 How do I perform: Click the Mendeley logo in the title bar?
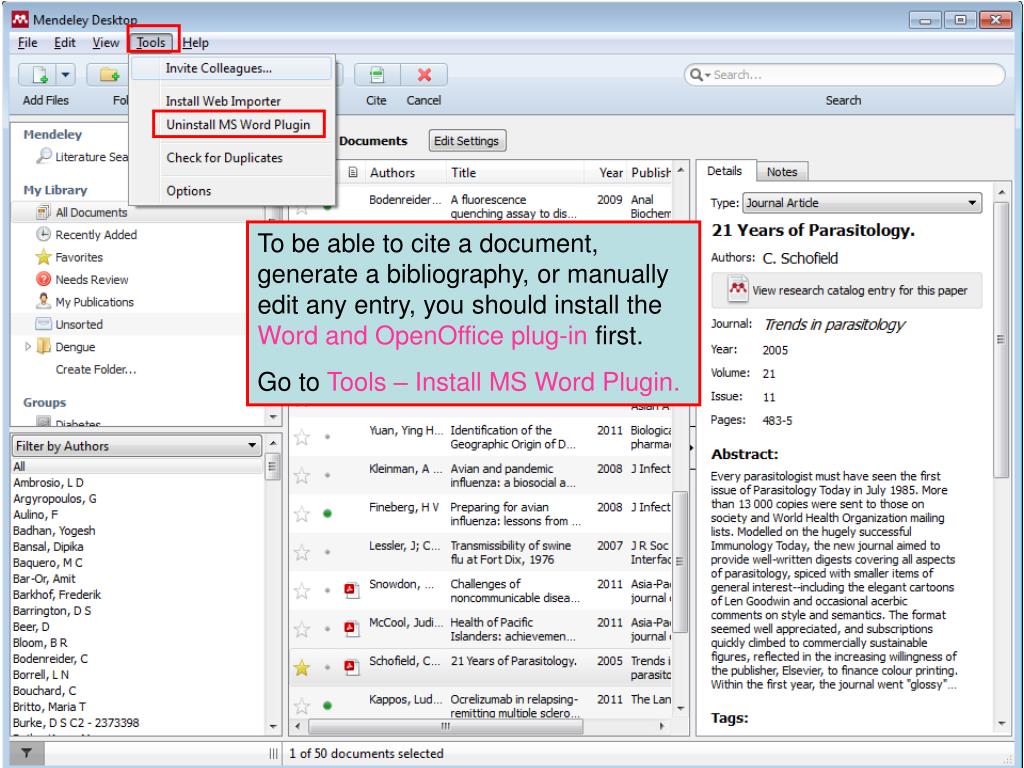pyautogui.click(x=20, y=20)
